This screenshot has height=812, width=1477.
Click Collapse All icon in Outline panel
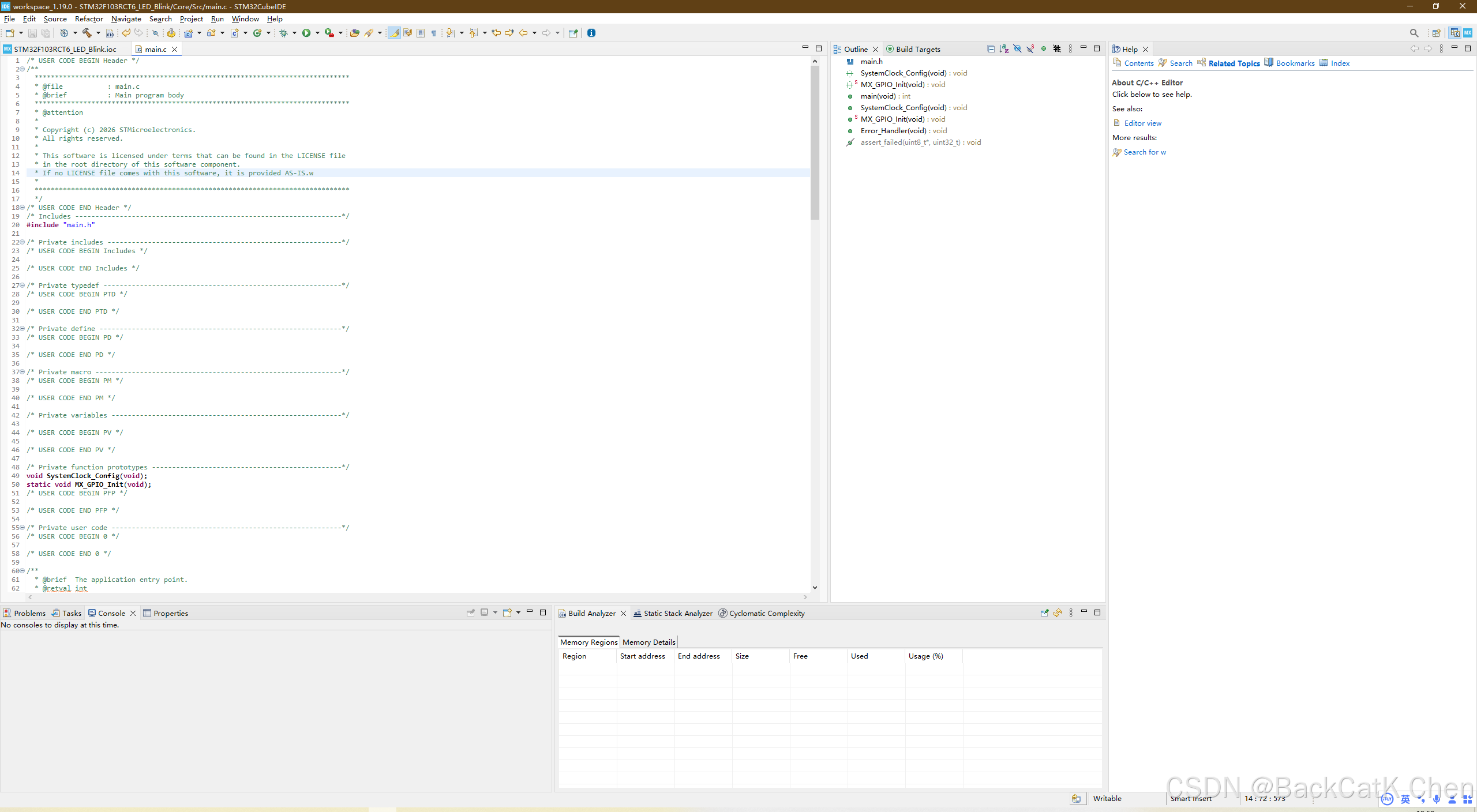click(x=991, y=49)
